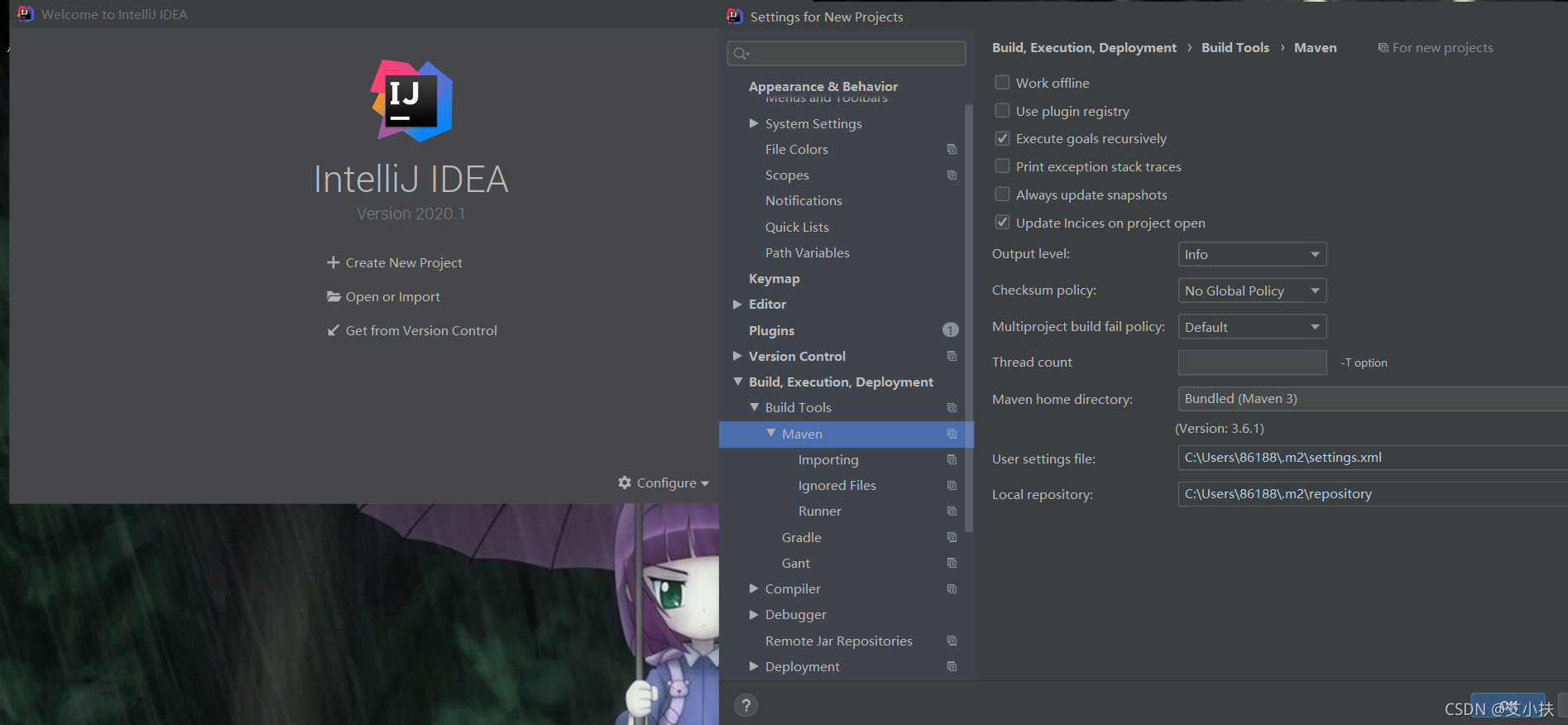
Task: Click the project-level icon next to Runner
Action: tap(952, 511)
